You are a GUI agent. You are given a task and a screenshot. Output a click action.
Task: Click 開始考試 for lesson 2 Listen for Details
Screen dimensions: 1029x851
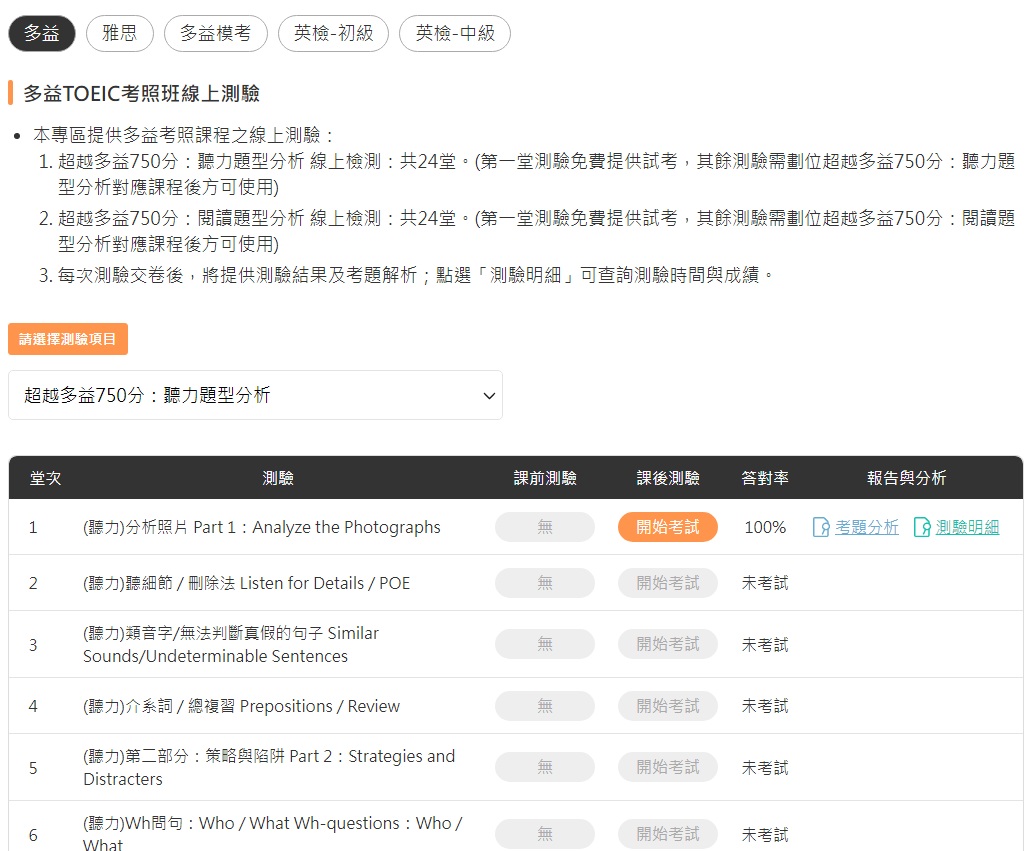pyautogui.click(x=668, y=583)
